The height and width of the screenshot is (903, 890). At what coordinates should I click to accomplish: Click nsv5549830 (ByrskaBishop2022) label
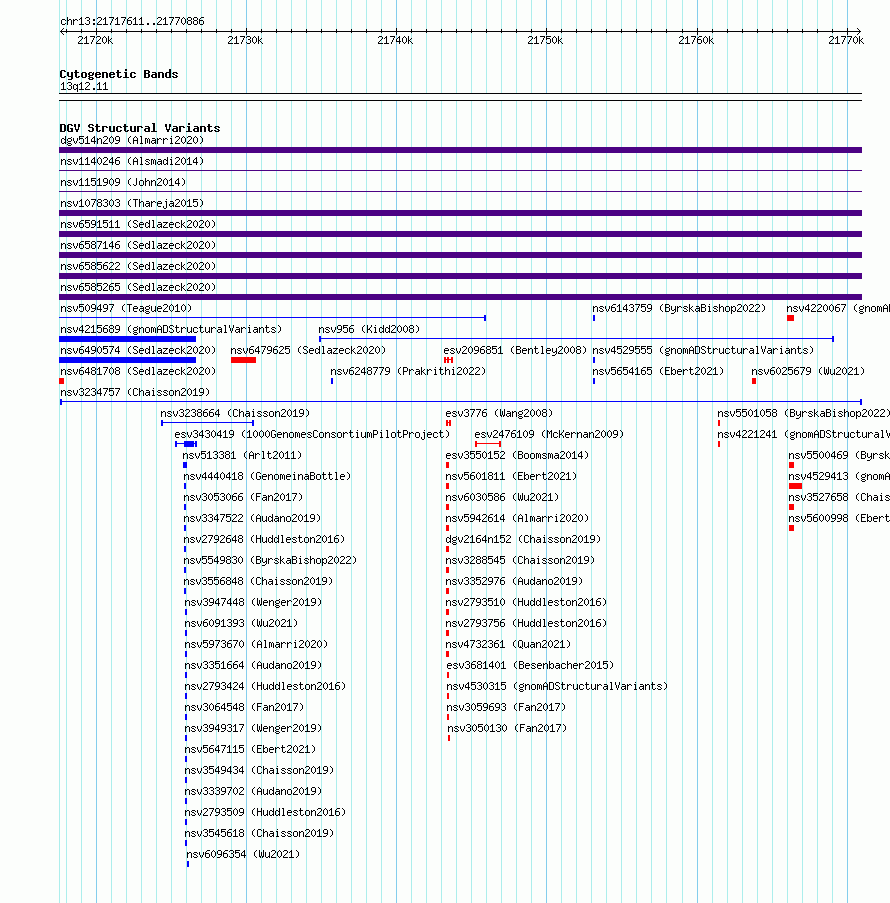tap(270, 560)
